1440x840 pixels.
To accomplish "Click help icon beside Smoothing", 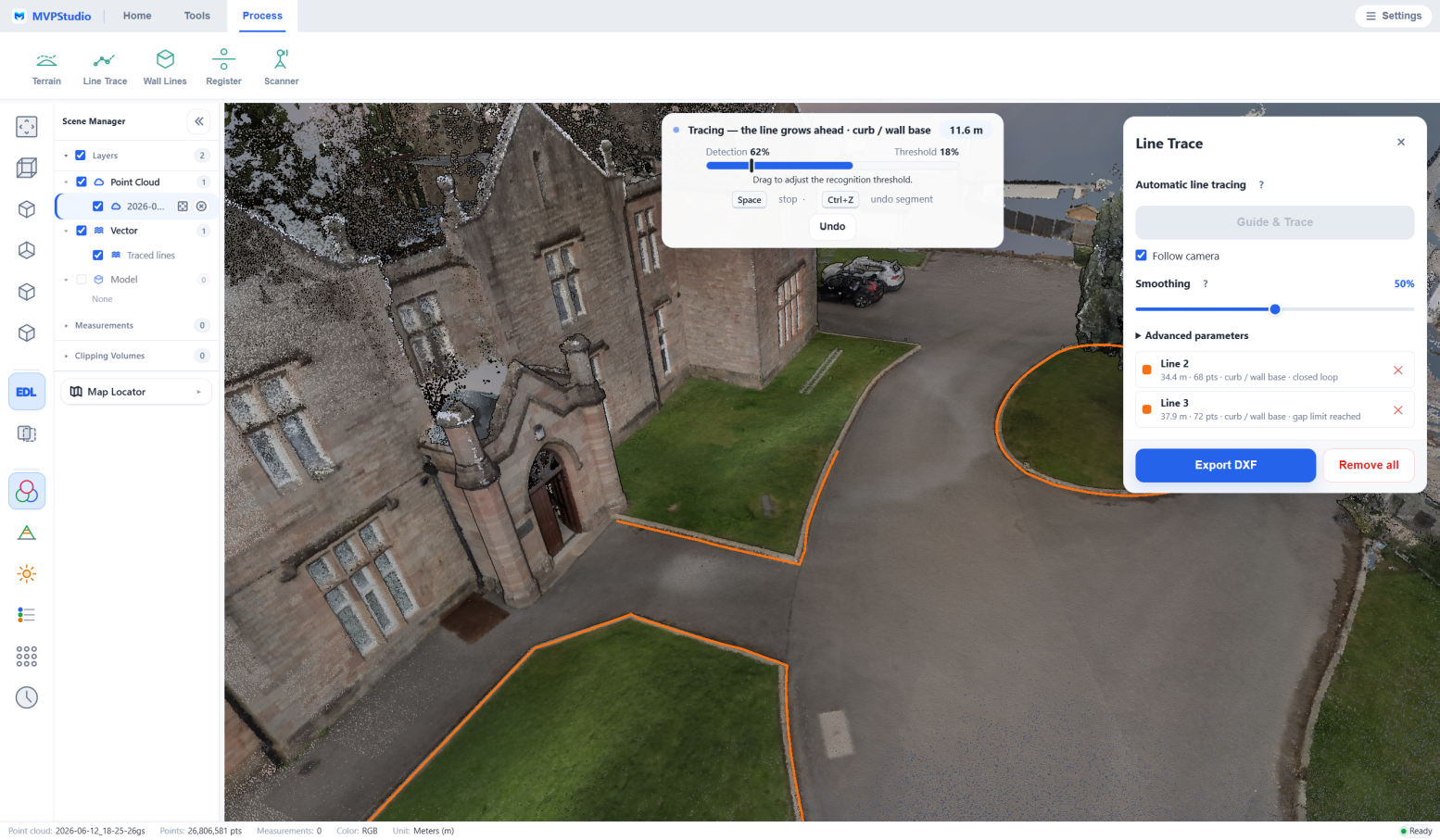I will pyautogui.click(x=1205, y=284).
